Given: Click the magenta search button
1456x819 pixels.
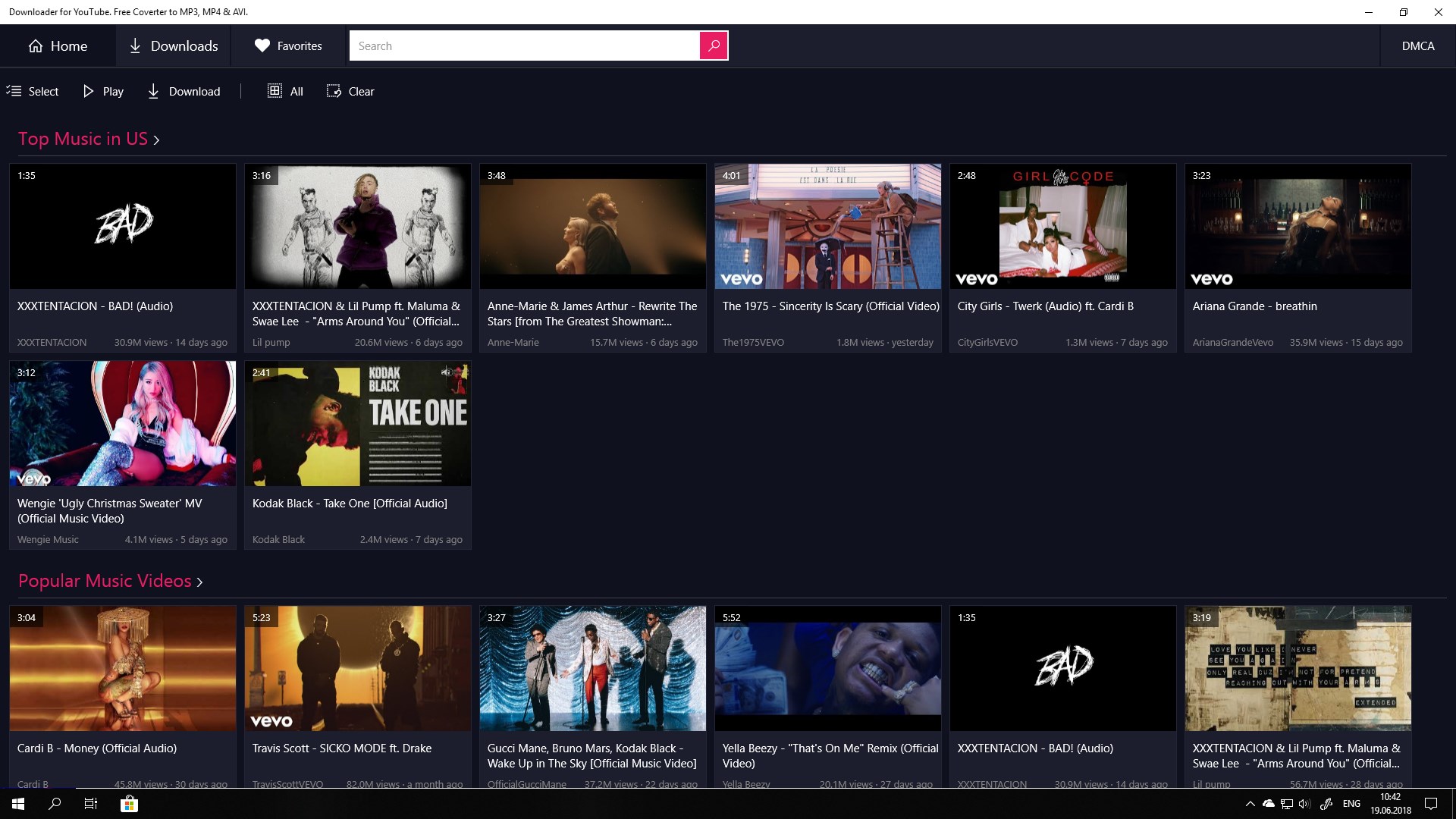Looking at the screenshot, I should [713, 45].
